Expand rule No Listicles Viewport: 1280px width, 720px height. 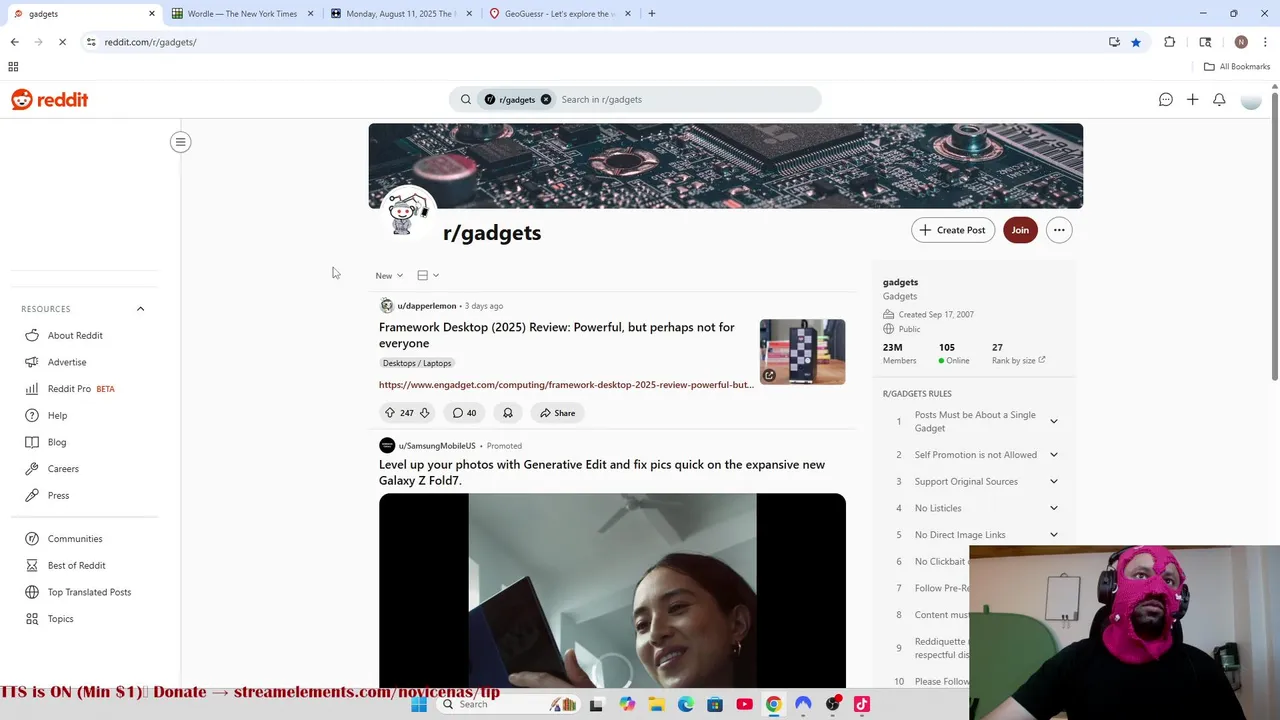pyautogui.click(x=1053, y=508)
